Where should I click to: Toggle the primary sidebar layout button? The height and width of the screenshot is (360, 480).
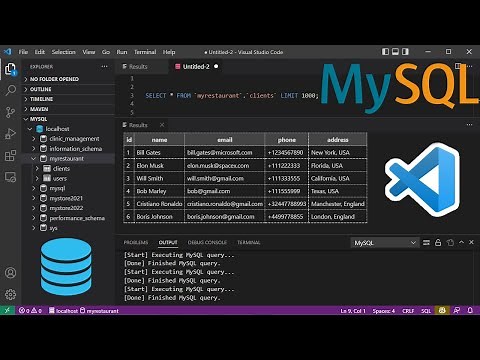pyautogui.click(x=385, y=52)
